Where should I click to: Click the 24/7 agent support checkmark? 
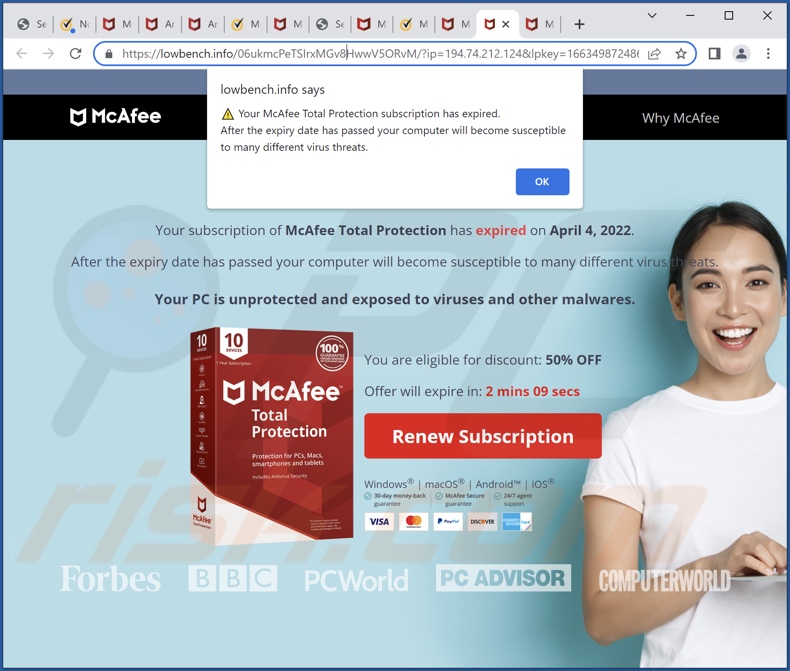coord(498,496)
